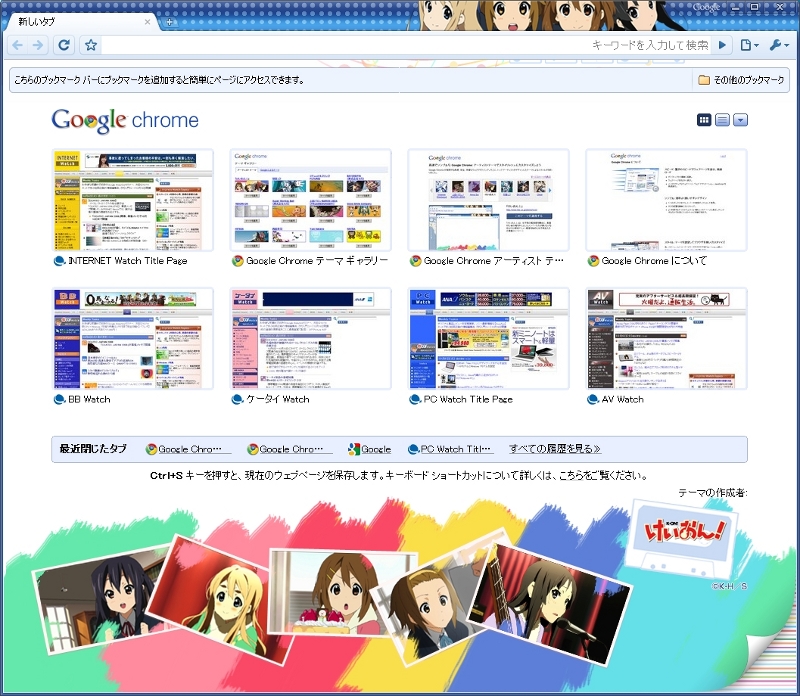Bookmark this page with the star icon
Screen dimensions: 800x696
pos(91,45)
